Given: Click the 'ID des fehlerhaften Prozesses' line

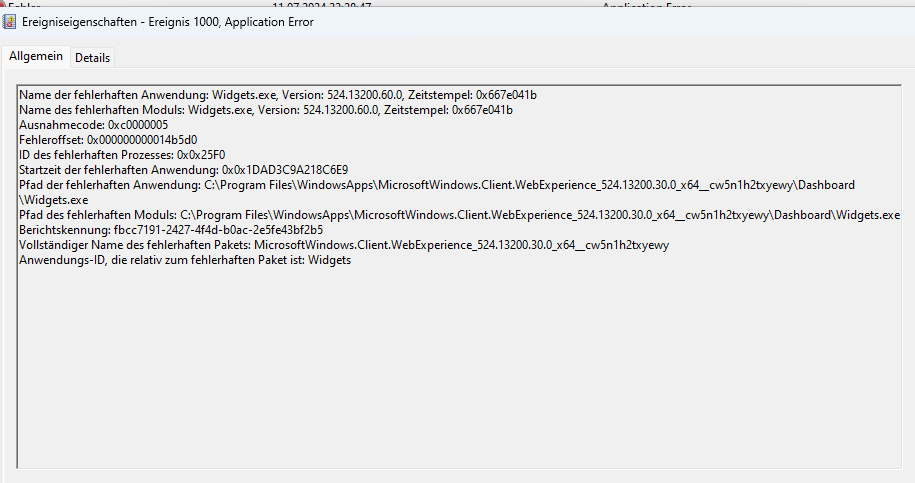Looking at the screenshot, I should [122, 155].
